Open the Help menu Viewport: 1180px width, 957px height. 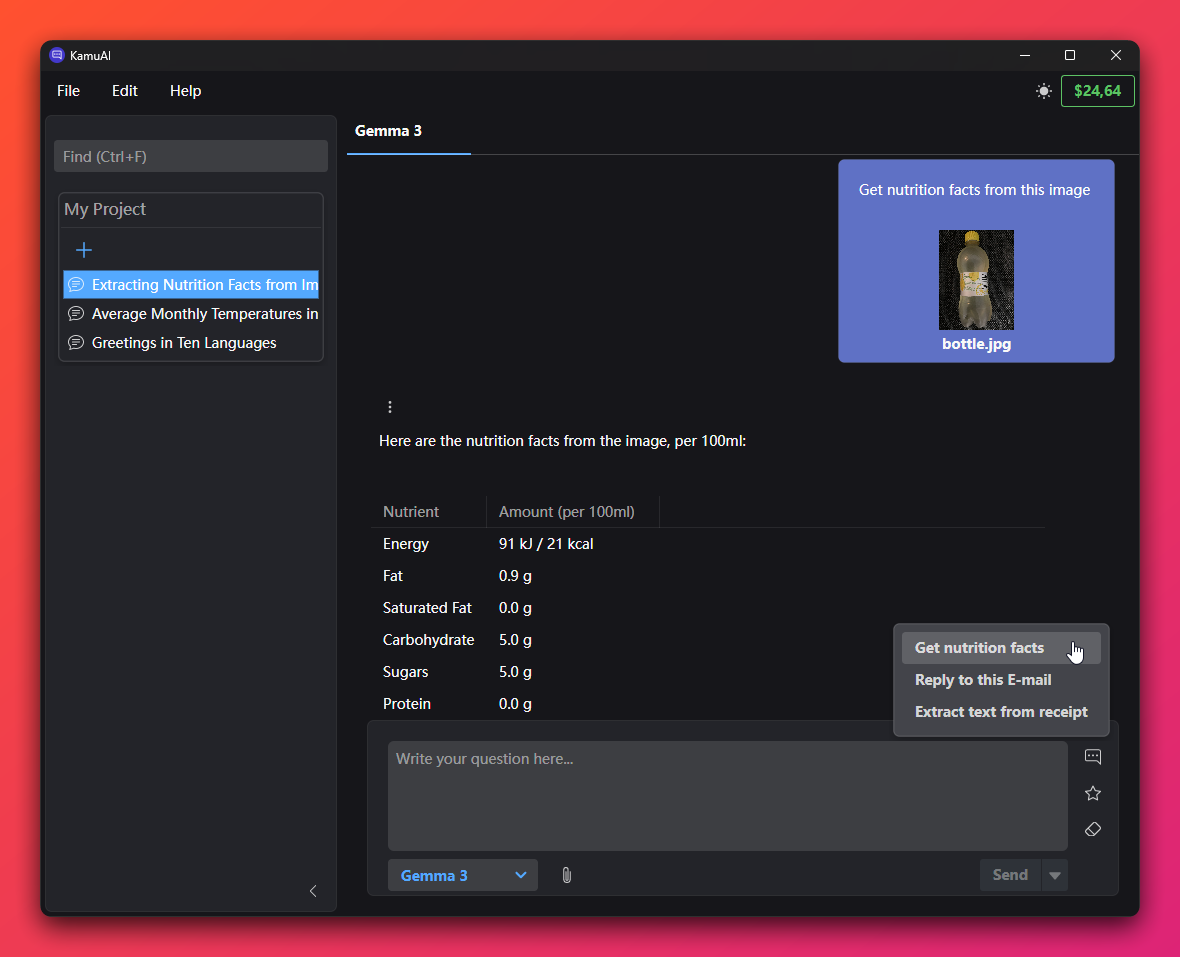point(185,91)
